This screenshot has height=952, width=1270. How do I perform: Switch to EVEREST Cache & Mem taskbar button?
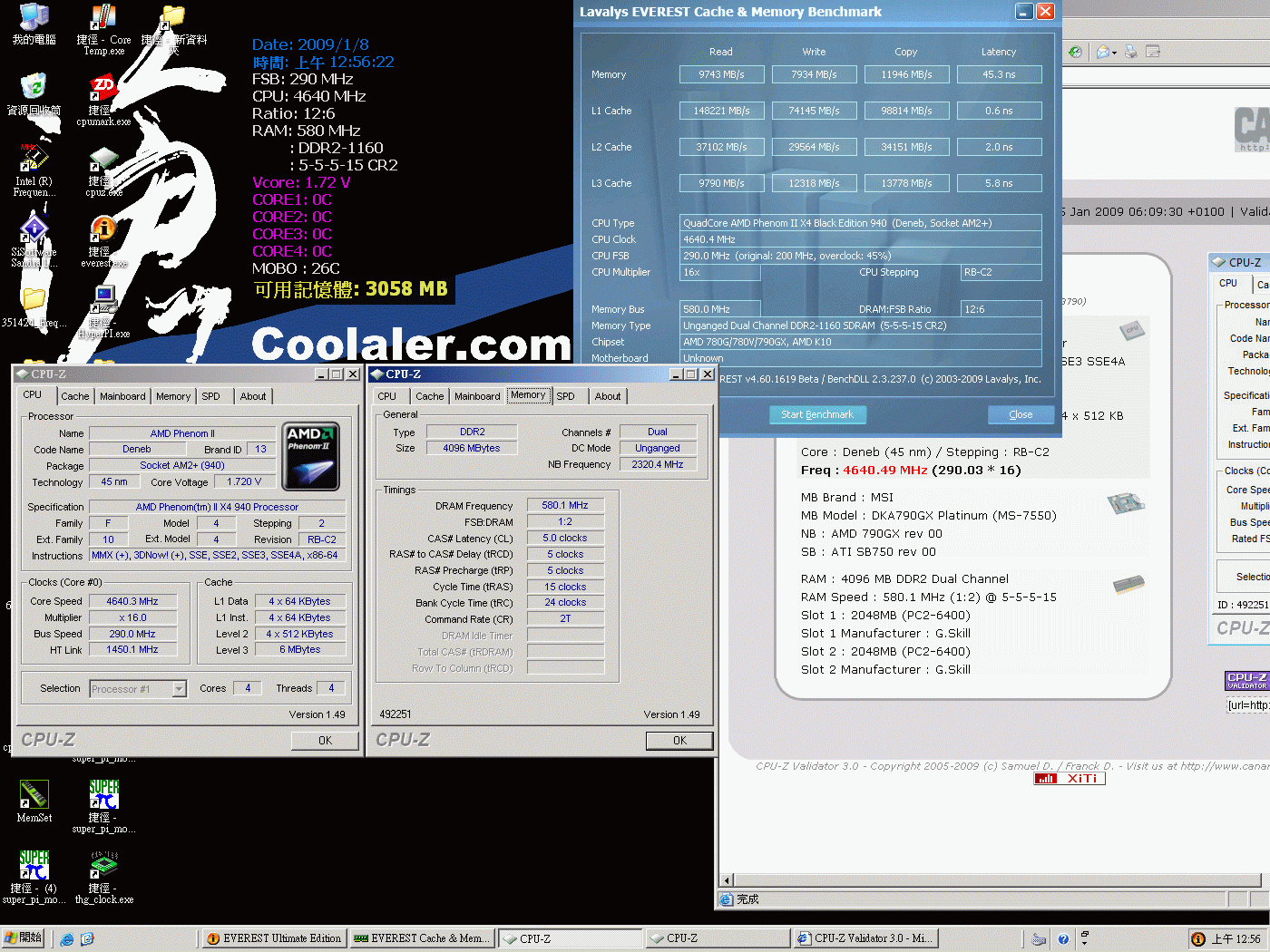pos(423,938)
